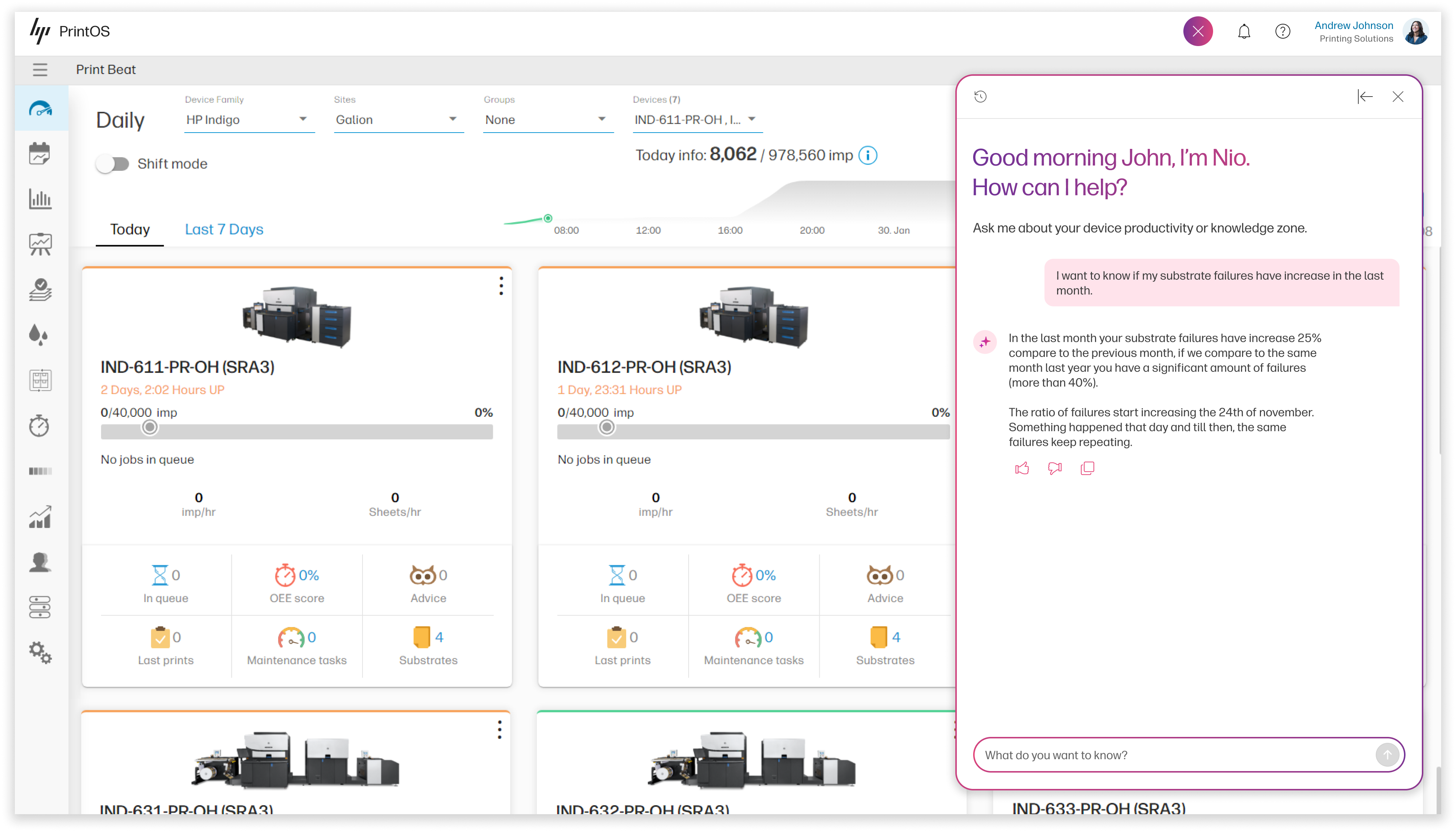Open the Today info details icon

pos(867,155)
